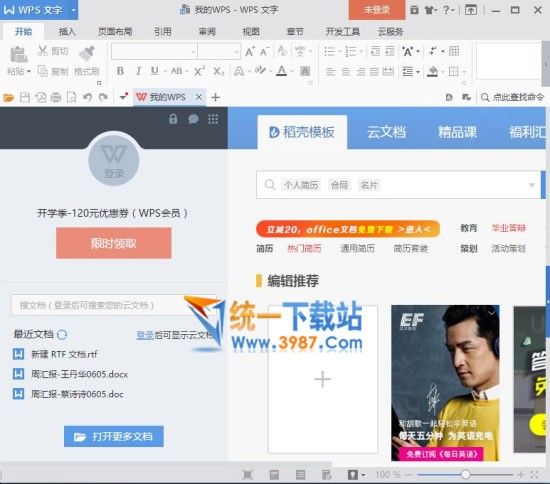Click the undo arrow icon
Viewport: 550px width, 484px height.
pos(87,97)
